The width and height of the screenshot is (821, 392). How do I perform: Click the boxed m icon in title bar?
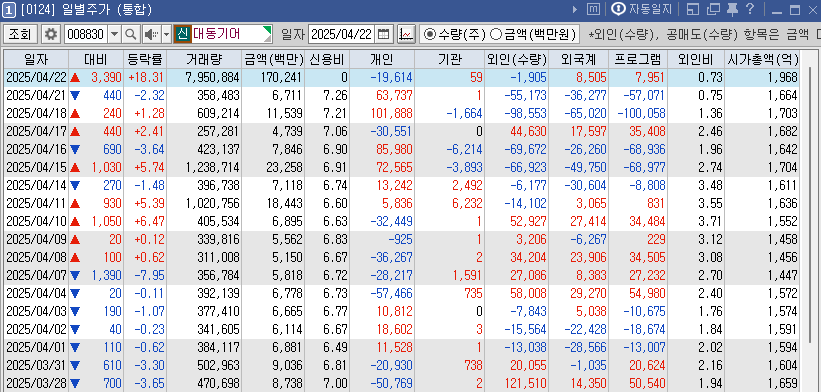(x=593, y=9)
